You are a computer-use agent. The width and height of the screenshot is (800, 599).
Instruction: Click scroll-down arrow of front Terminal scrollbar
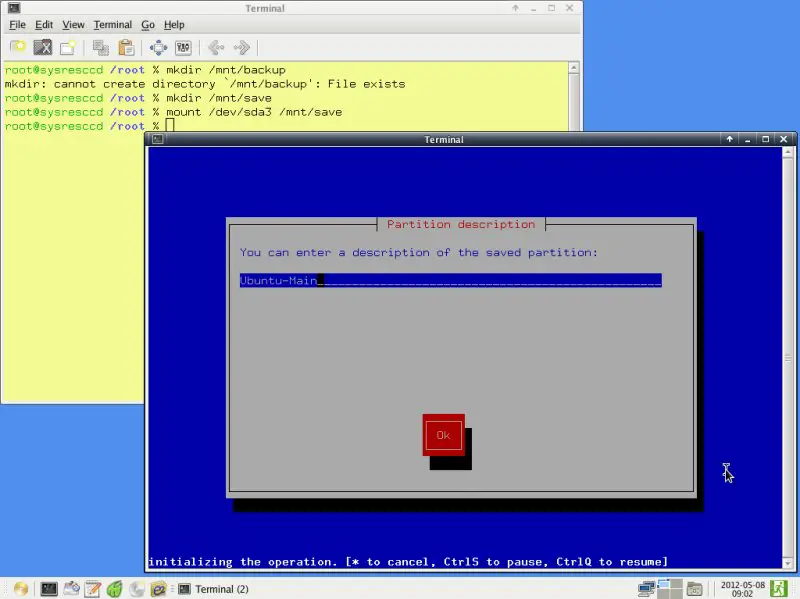[788, 563]
